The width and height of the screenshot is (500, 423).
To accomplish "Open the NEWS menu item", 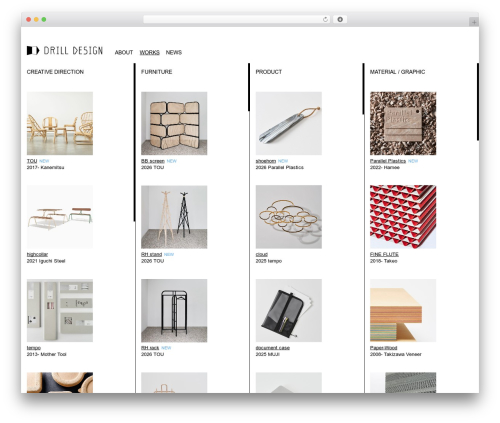I will (174, 53).
